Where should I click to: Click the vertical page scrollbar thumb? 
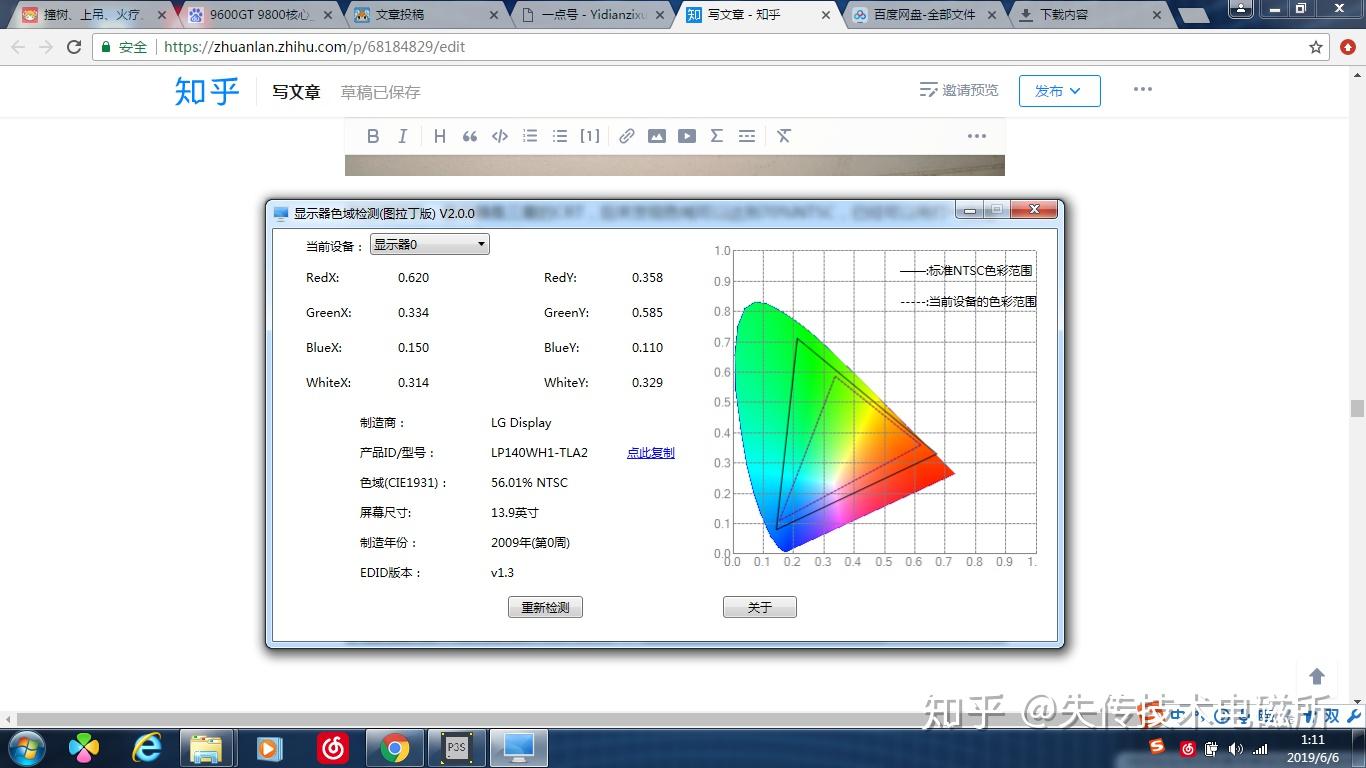1357,408
